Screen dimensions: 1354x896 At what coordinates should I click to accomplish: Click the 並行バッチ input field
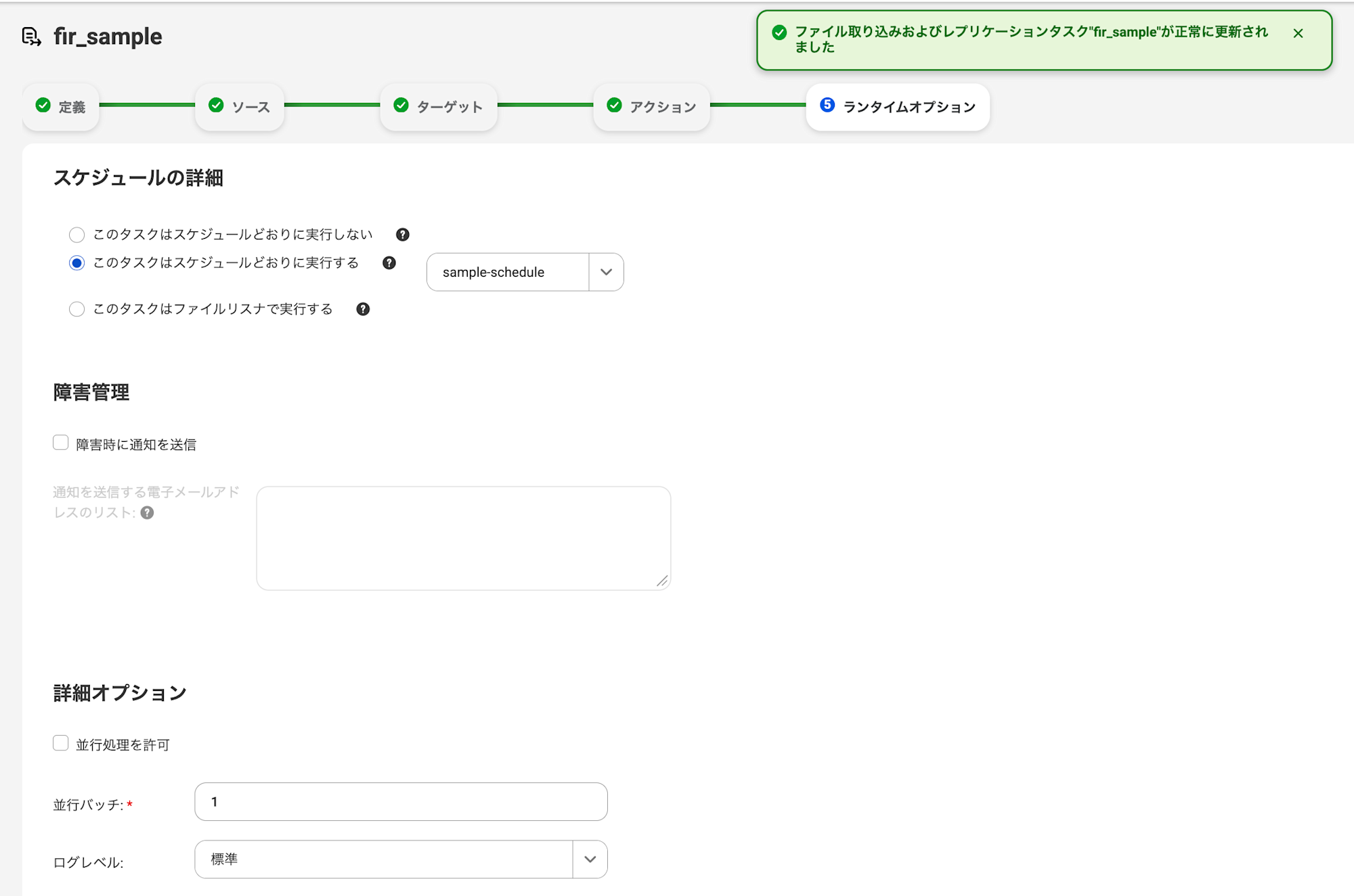tap(401, 802)
